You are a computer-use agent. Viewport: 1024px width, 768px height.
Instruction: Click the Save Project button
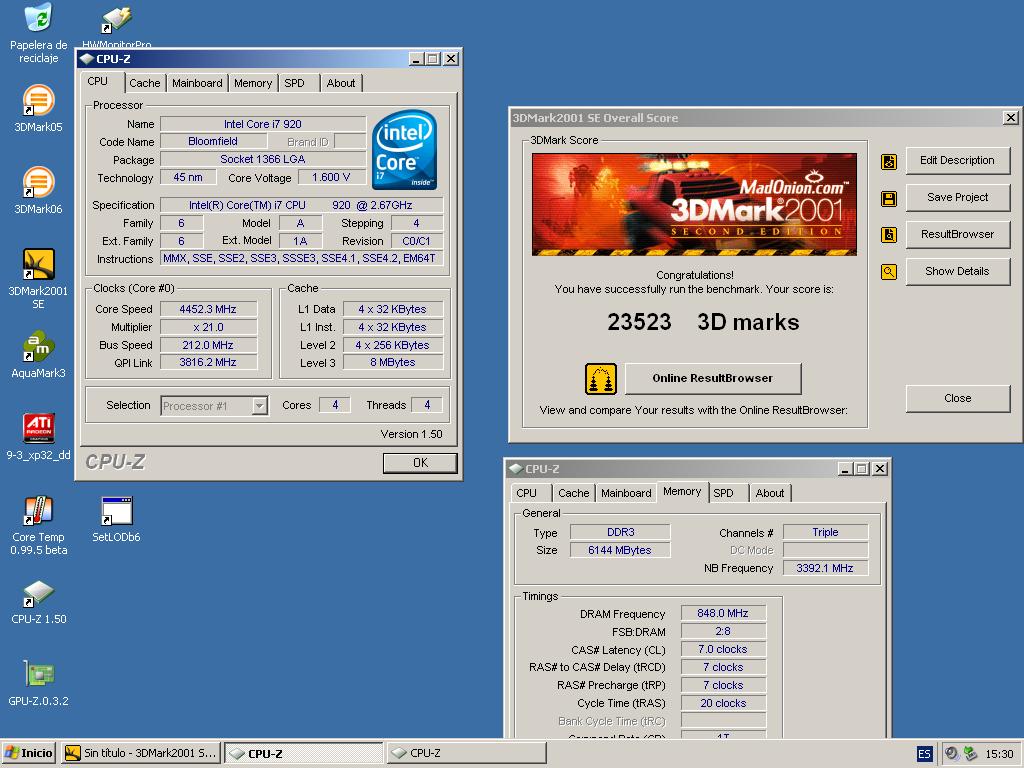(957, 197)
